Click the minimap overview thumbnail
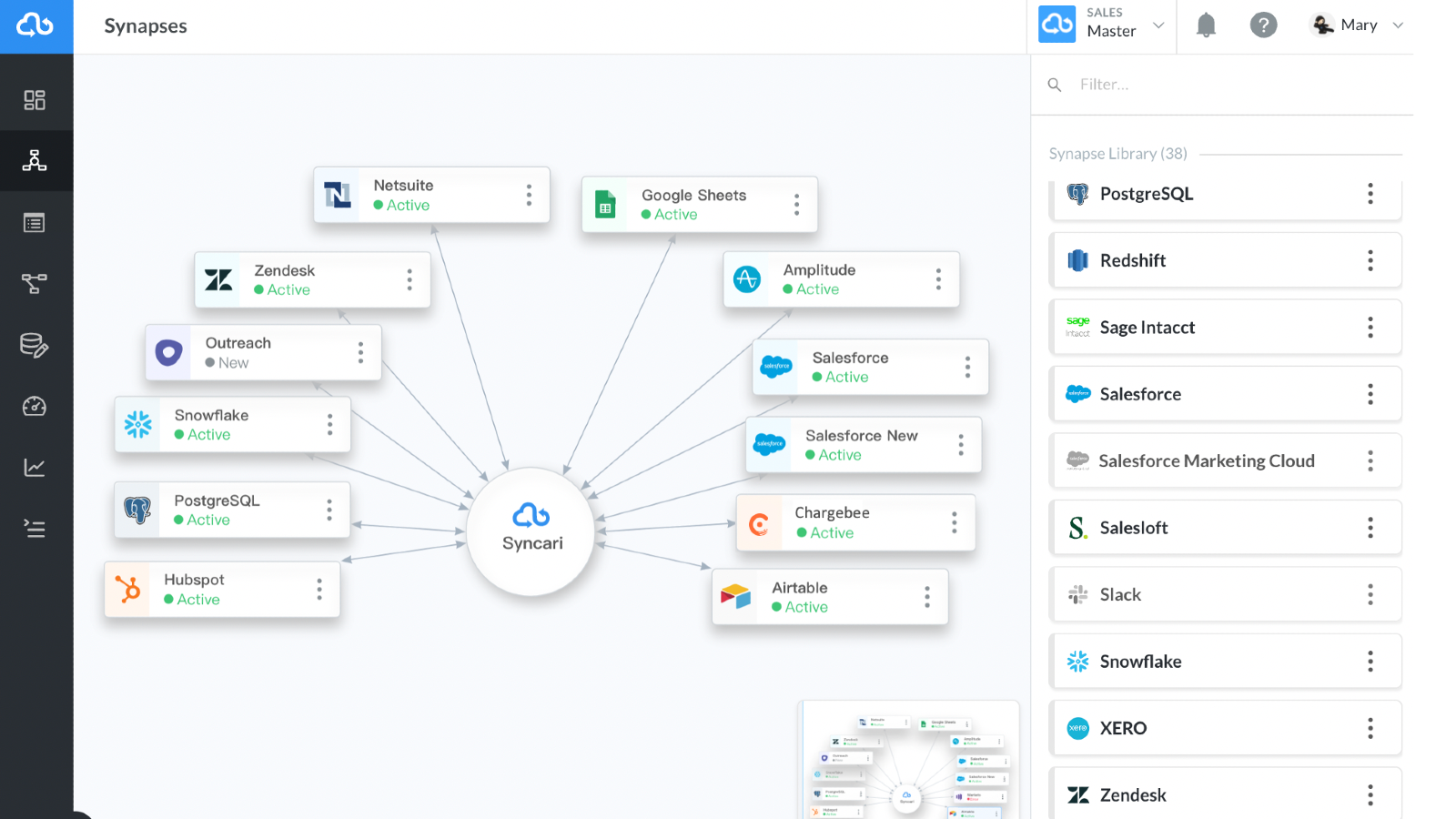The width and height of the screenshot is (1456, 819). coord(908,760)
